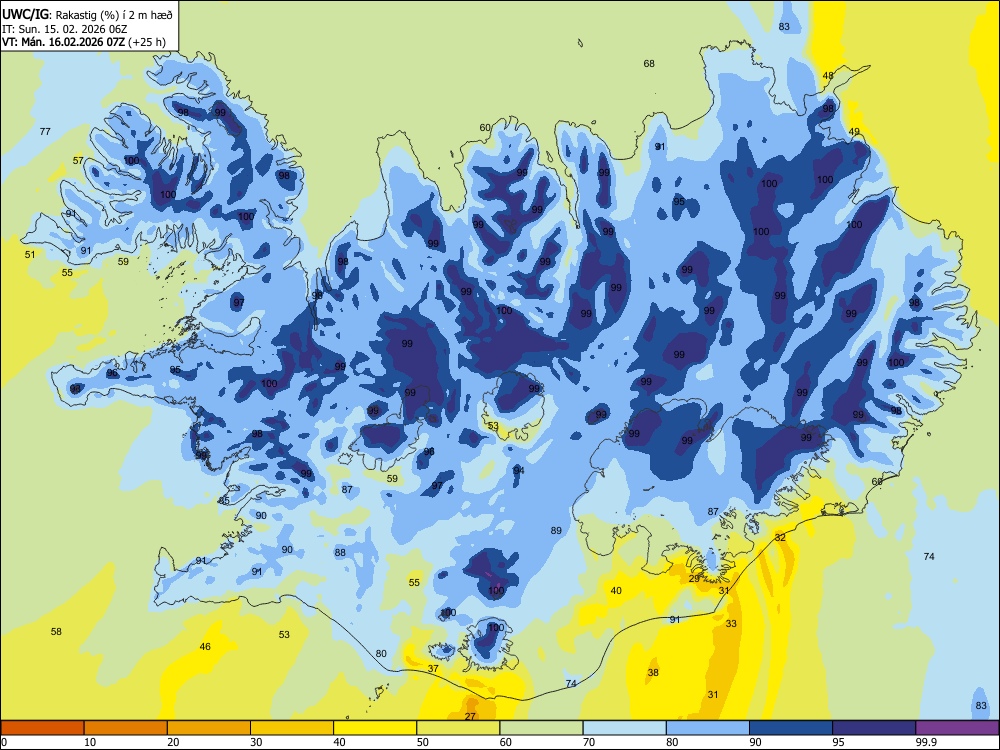Screen dimensions: 1000x750
Task: Click the humidity value '88' in southwest Iceland
Action: pyautogui.click(x=340, y=552)
